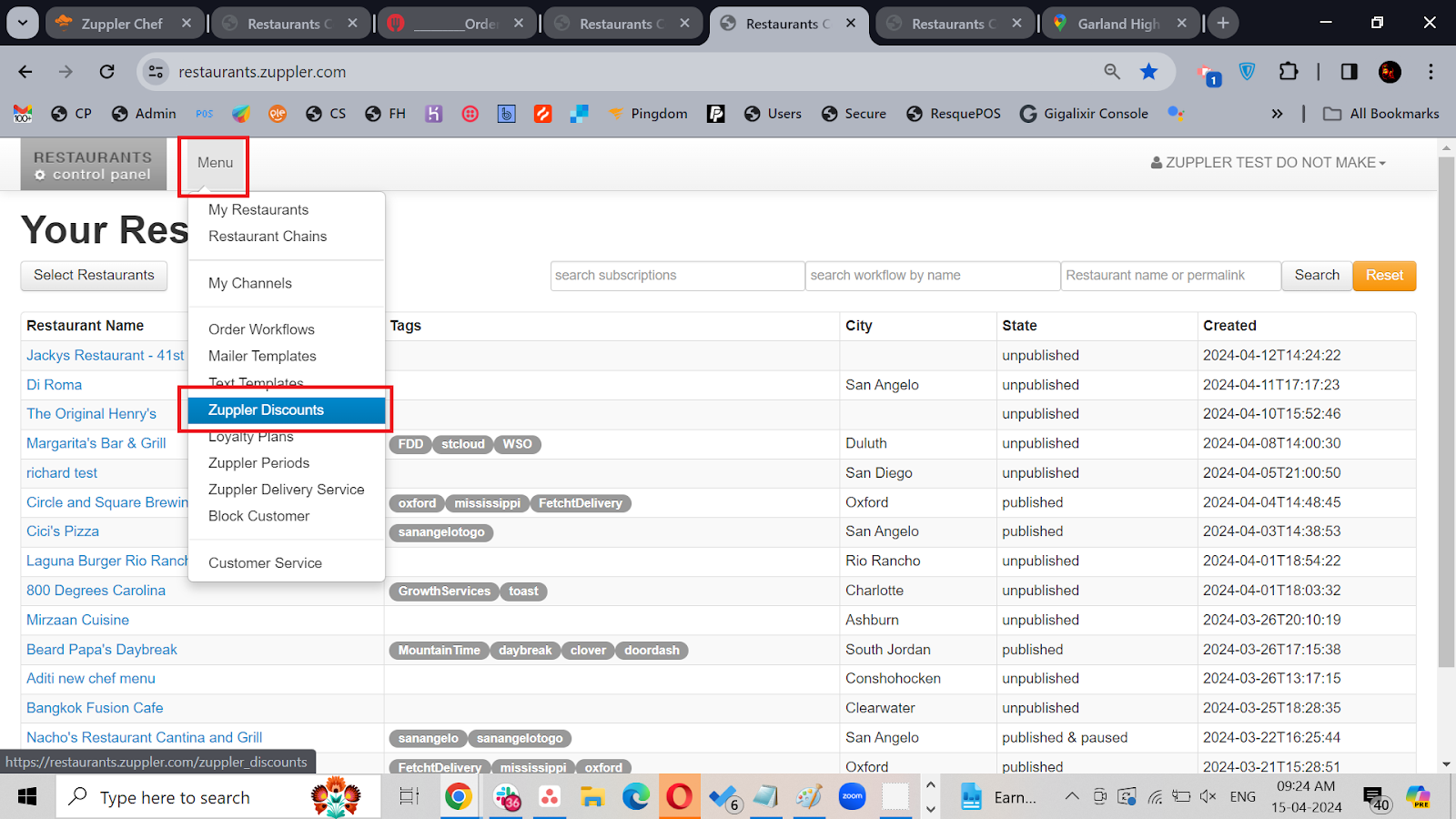Click the GrowthServices tag
This screenshot has width=1456, height=819.
coord(444,591)
